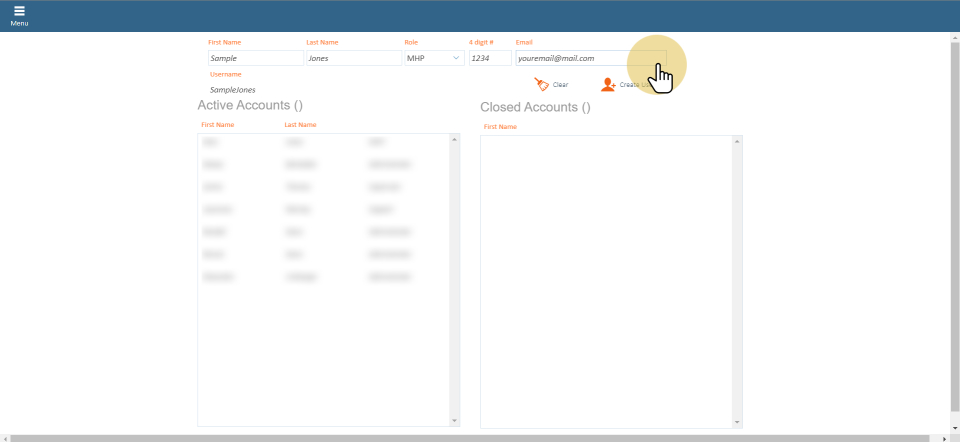960x442 pixels.
Task: Click the Last Name column header in Active Accounts
Action: pyautogui.click(x=300, y=125)
